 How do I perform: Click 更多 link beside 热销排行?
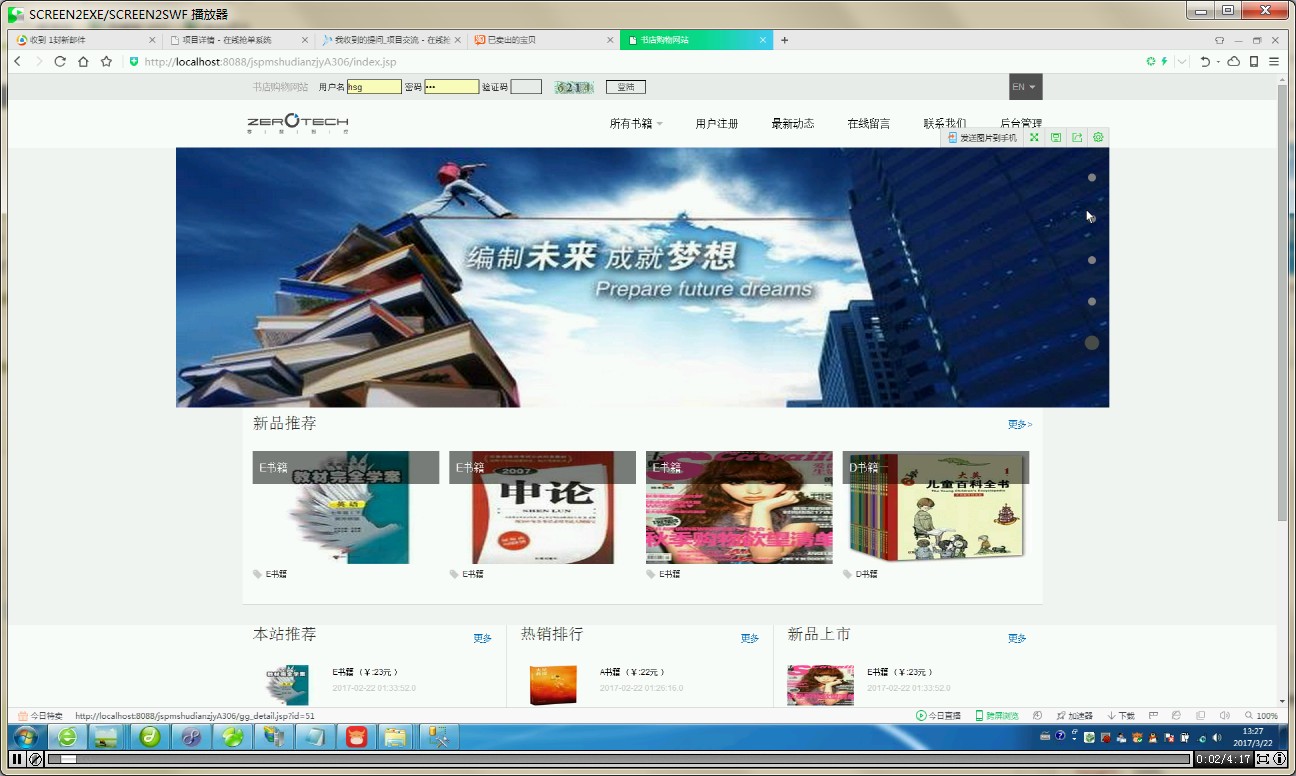tap(750, 638)
